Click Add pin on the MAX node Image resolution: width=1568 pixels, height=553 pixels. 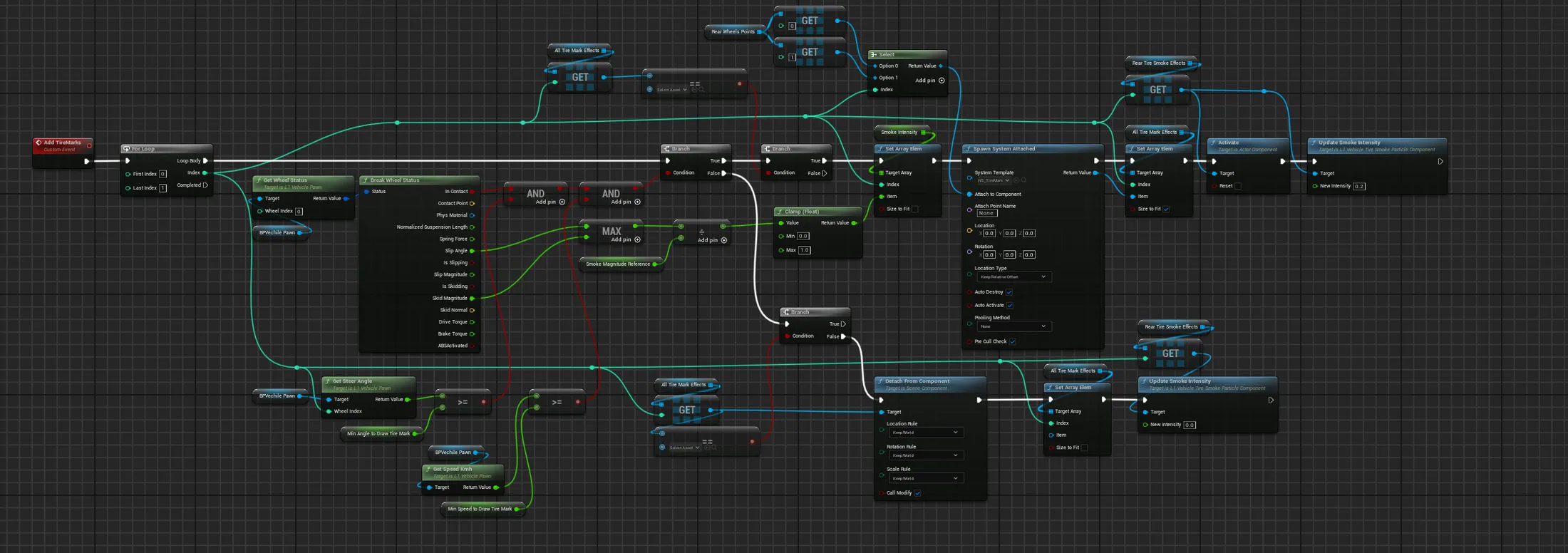tap(626, 239)
